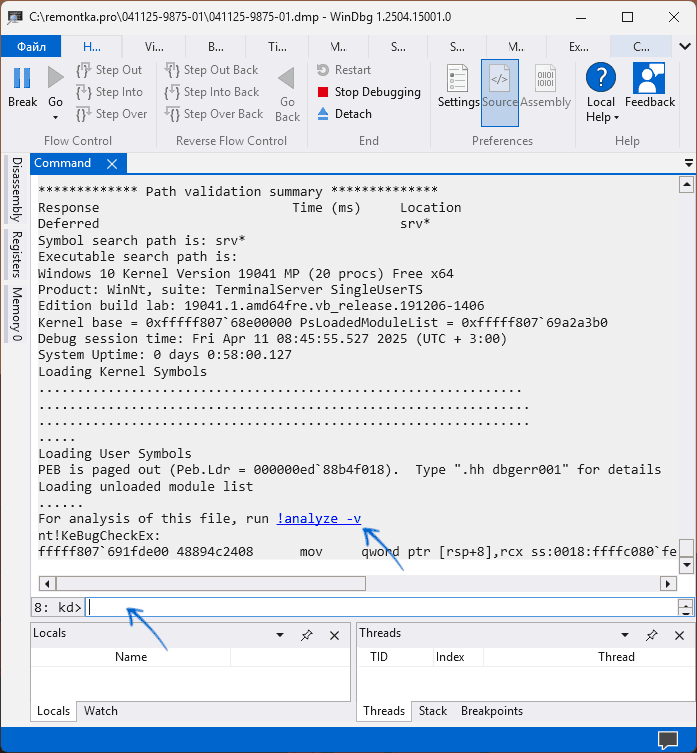Image resolution: width=697 pixels, height=753 pixels.
Task: Click the WinDbg title bar app icon
Action: 14,17
